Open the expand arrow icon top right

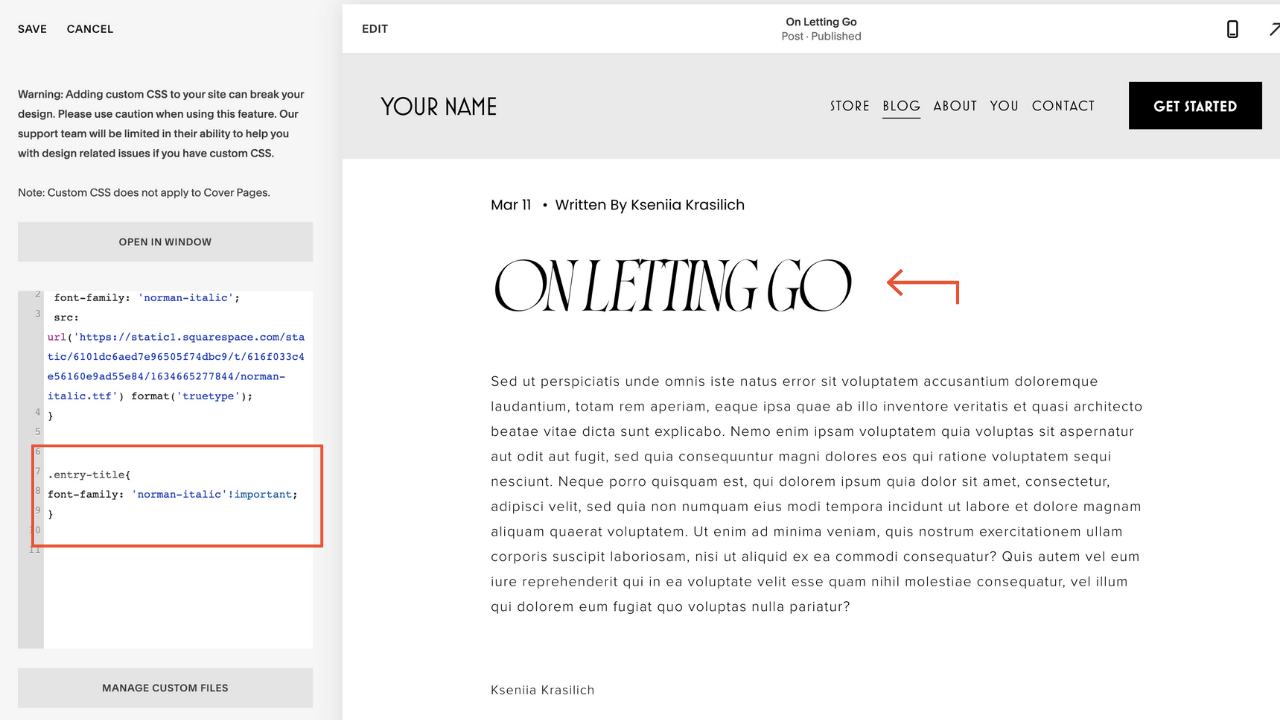tap(1274, 29)
